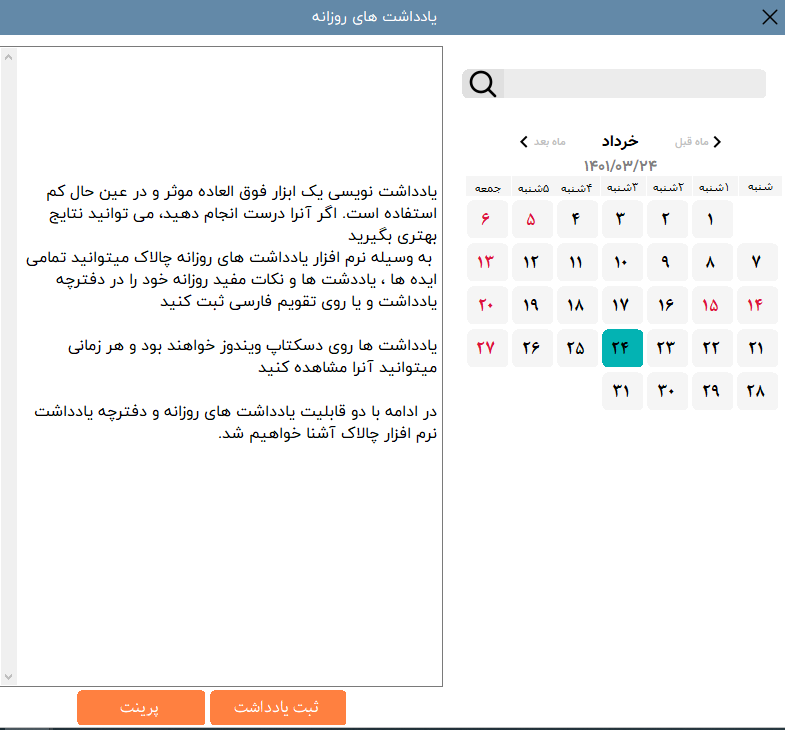
Task: Select day 28 in the Saturday column
Action: [x=756, y=391]
